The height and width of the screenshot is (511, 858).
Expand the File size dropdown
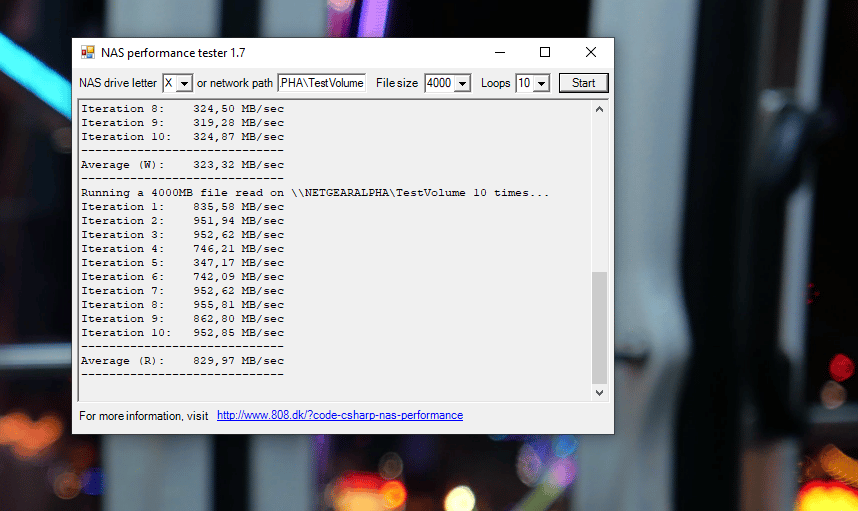click(462, 83)
